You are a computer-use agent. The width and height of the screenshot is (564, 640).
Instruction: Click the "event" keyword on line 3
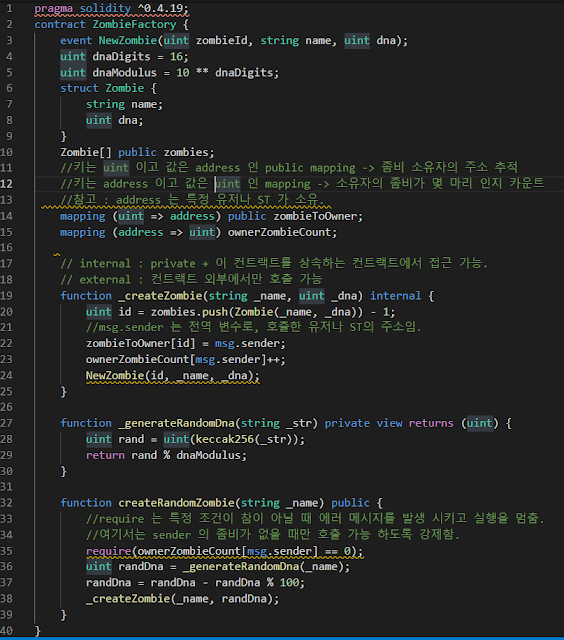click(76, 40)
